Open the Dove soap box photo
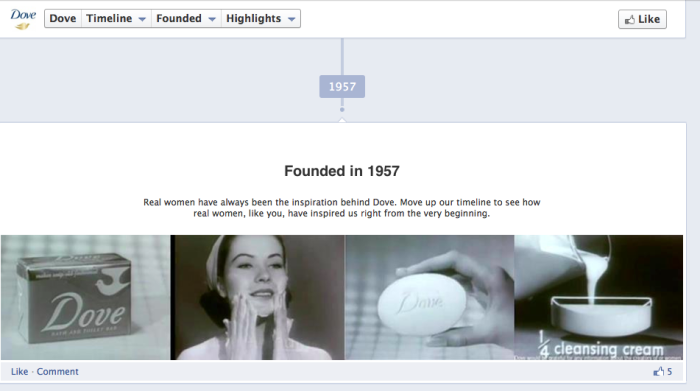This screenshot has height=391, width=700. (x=85, y=297)
